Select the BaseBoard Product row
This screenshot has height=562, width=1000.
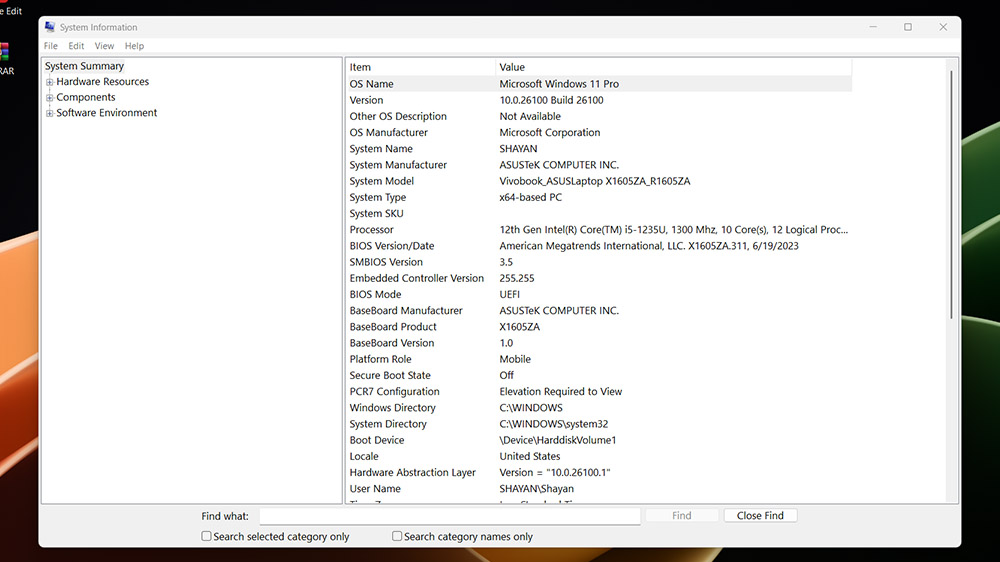(599, 327)
